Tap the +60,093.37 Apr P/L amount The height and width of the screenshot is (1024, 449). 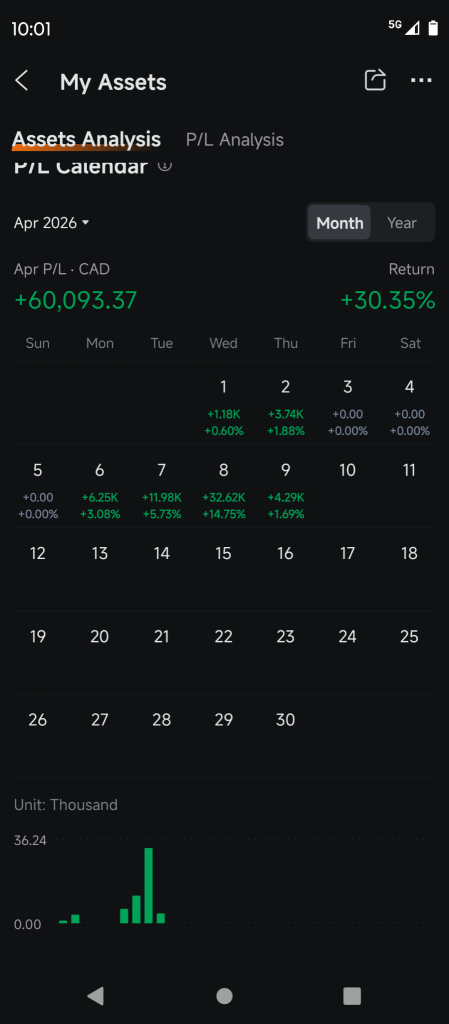(76, 300)
